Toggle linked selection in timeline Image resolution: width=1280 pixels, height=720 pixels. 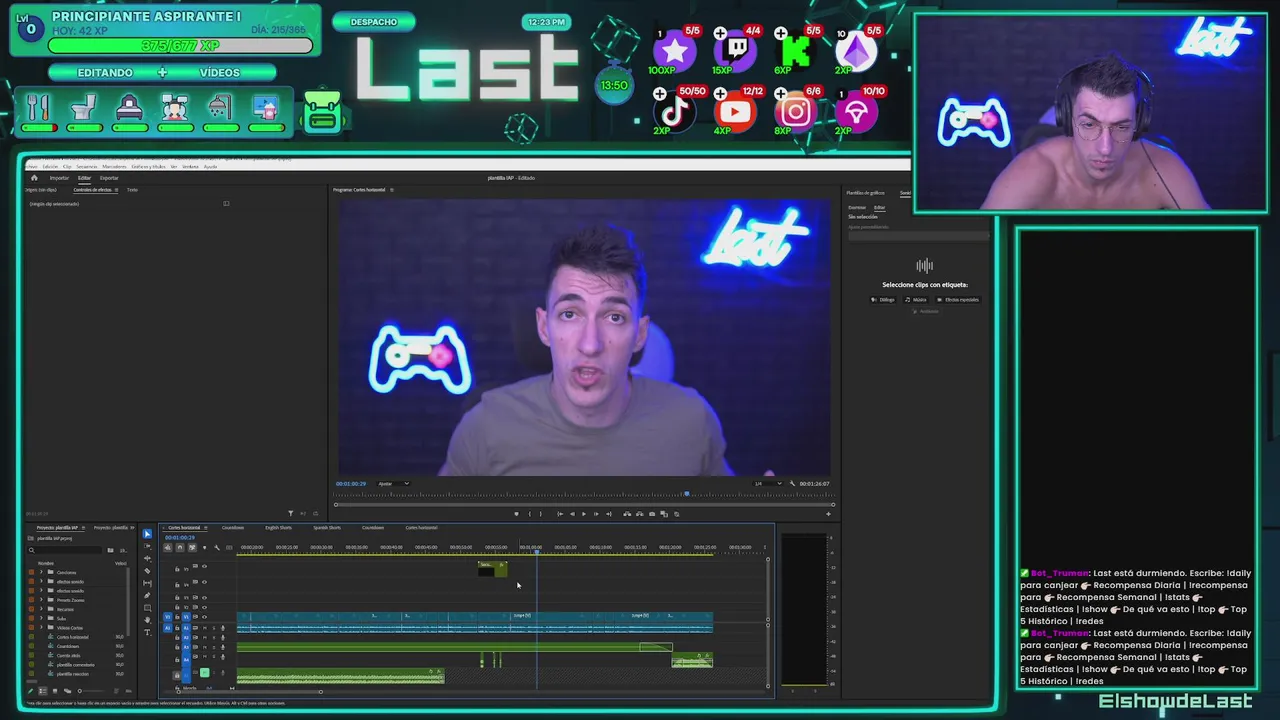pyautogui.click(x=192, y=547)
